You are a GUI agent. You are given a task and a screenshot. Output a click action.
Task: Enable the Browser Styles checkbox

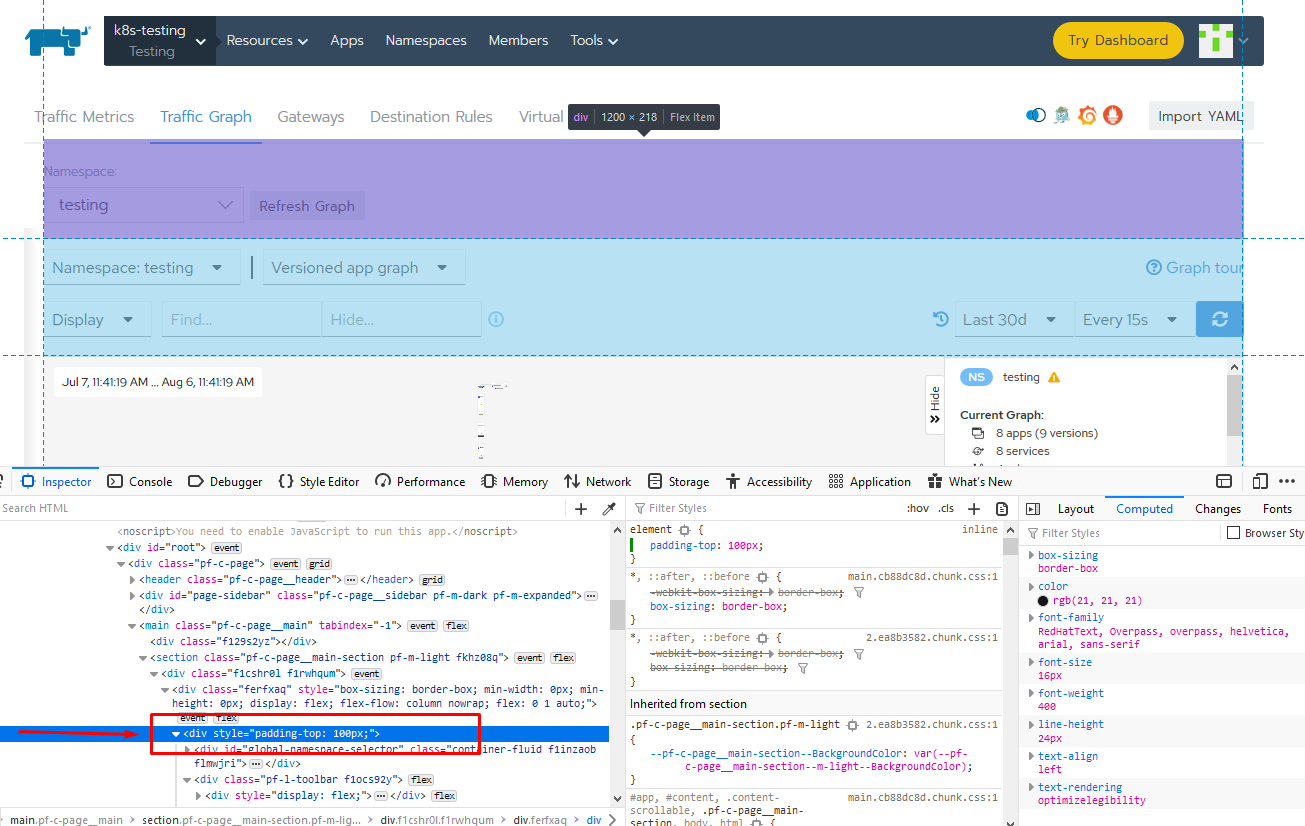click(x=1234, y=532)
